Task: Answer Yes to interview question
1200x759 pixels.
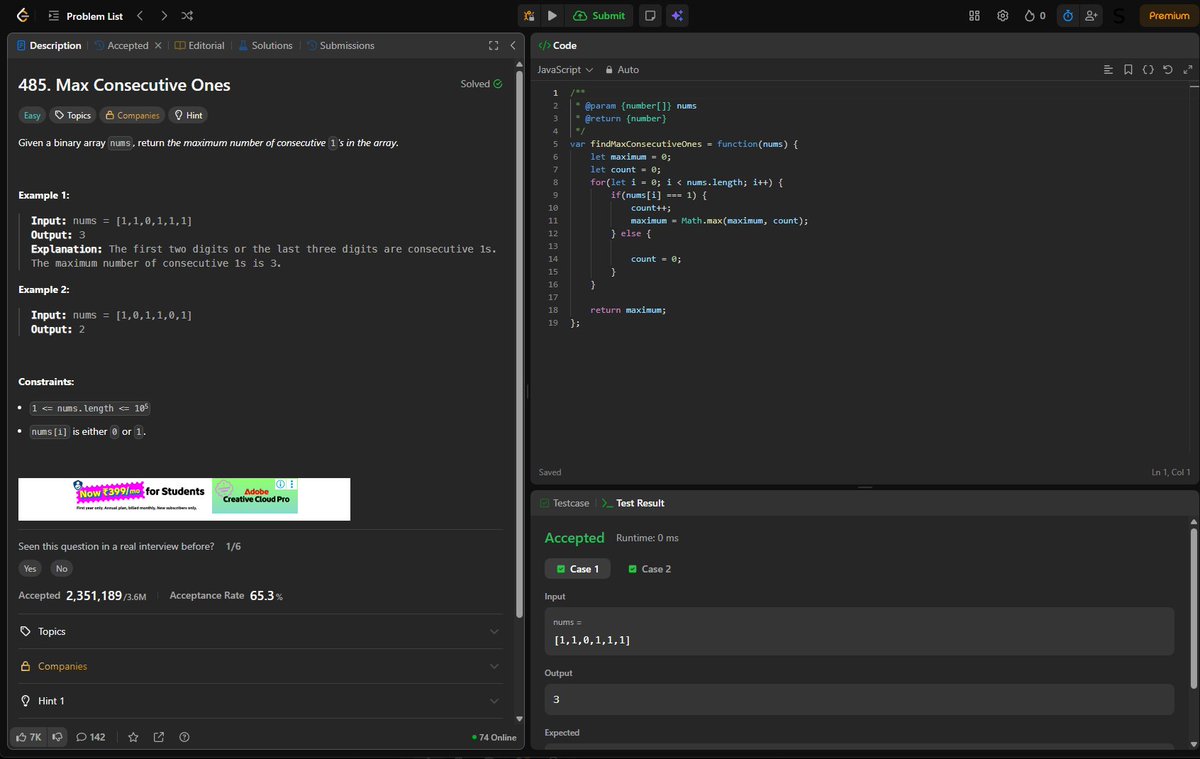Action: tap(30, 569)
